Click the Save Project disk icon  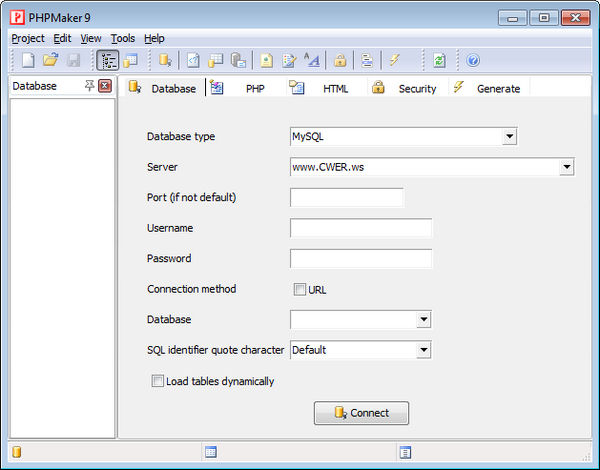[72, 61]
